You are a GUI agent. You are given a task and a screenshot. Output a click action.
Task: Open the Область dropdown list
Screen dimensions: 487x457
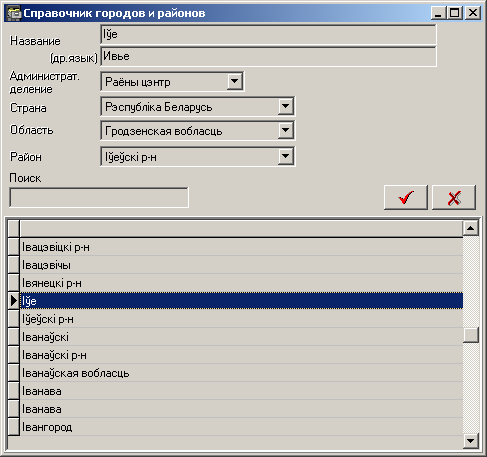(285, 130)
